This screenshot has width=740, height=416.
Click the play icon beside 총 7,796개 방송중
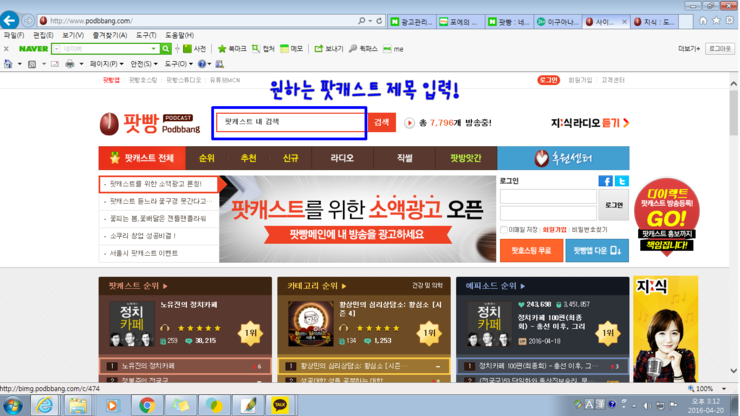click(x=409, y=123)
